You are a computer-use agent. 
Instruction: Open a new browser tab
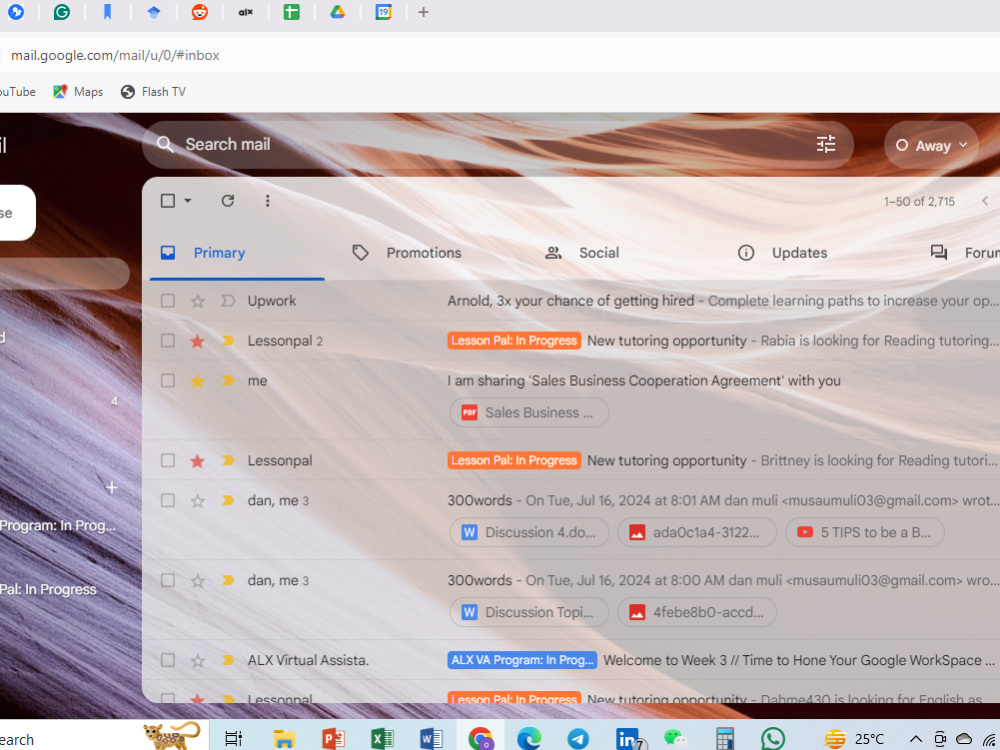(423, 12)
